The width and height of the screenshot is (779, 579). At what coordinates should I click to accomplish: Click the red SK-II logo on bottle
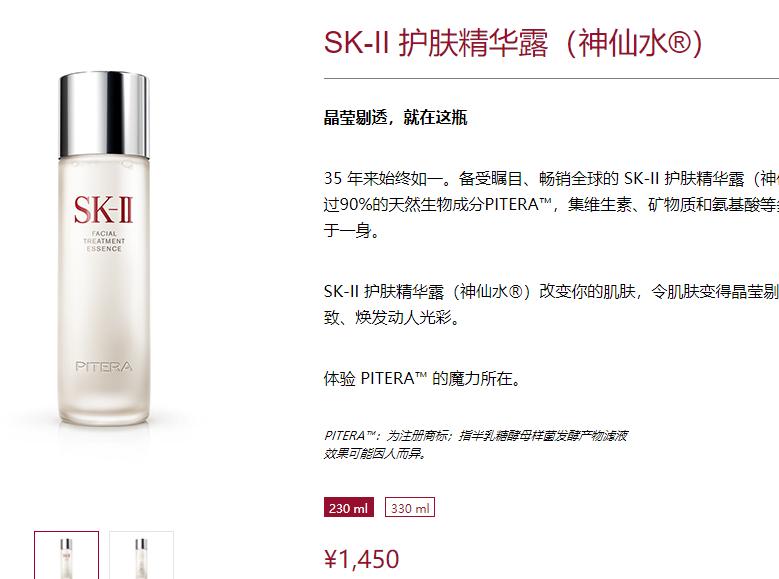click(x=104, y=210)
